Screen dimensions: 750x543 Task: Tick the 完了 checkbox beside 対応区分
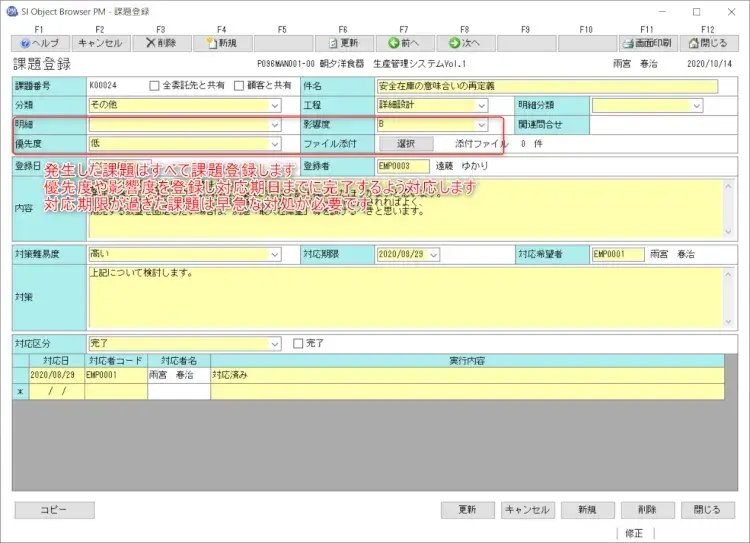(x=297, y=343)
